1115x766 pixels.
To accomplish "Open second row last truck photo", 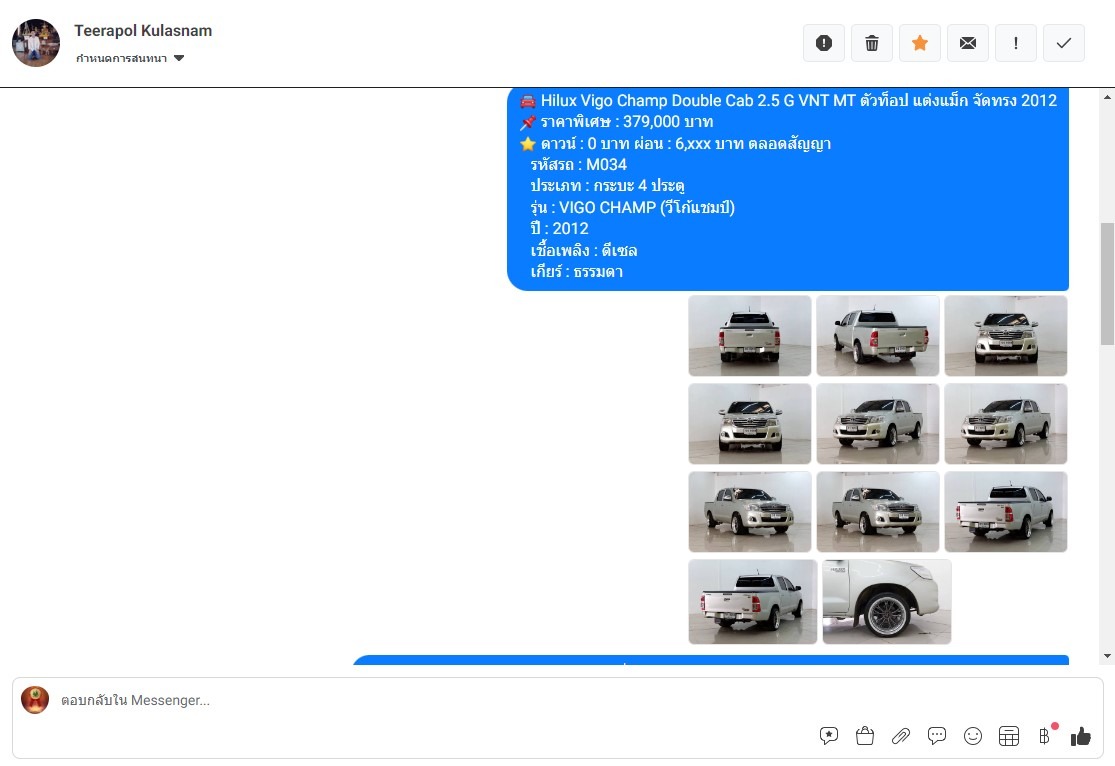I will 1005,424.
